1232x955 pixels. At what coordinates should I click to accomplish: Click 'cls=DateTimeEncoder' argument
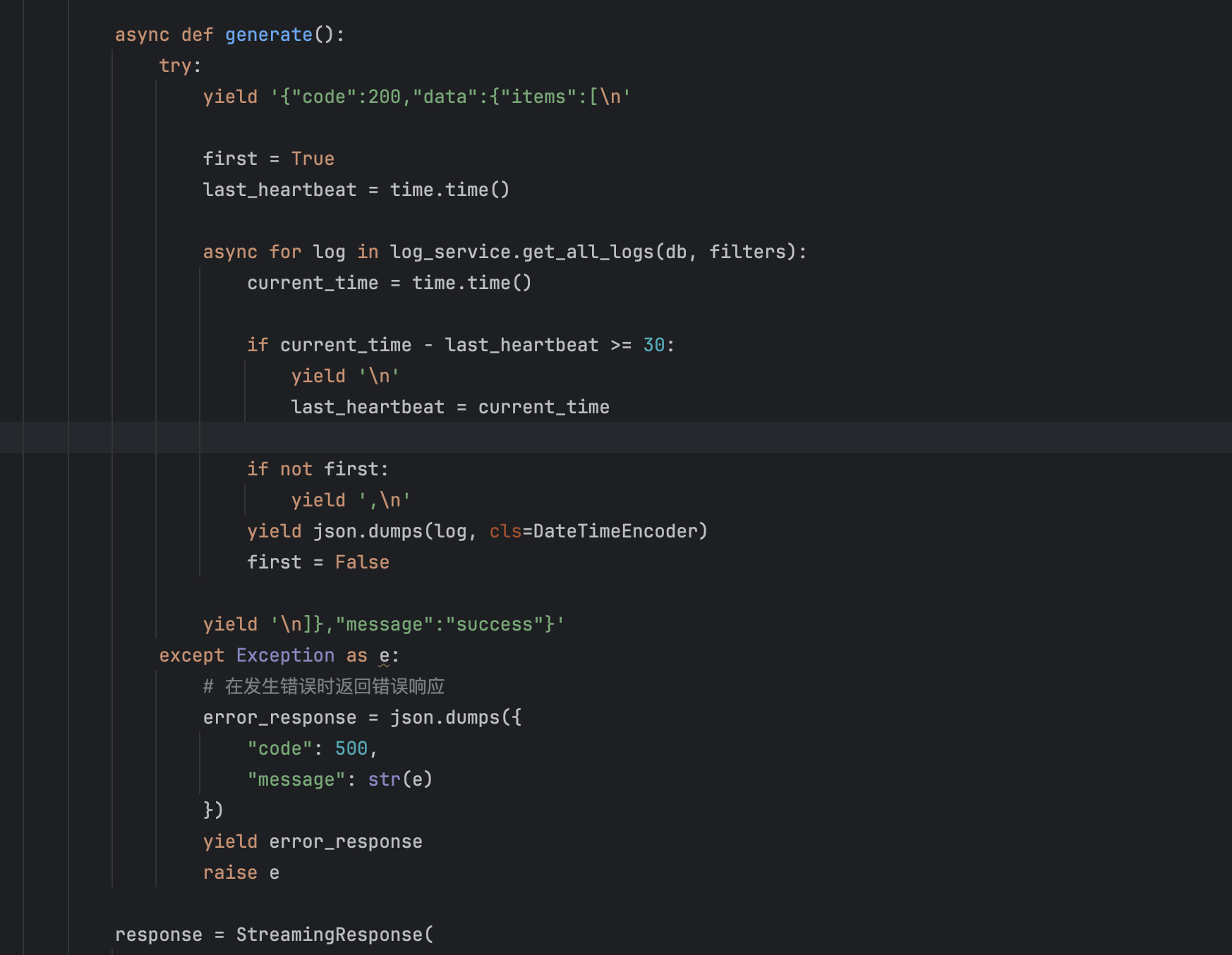click(593, 531)
